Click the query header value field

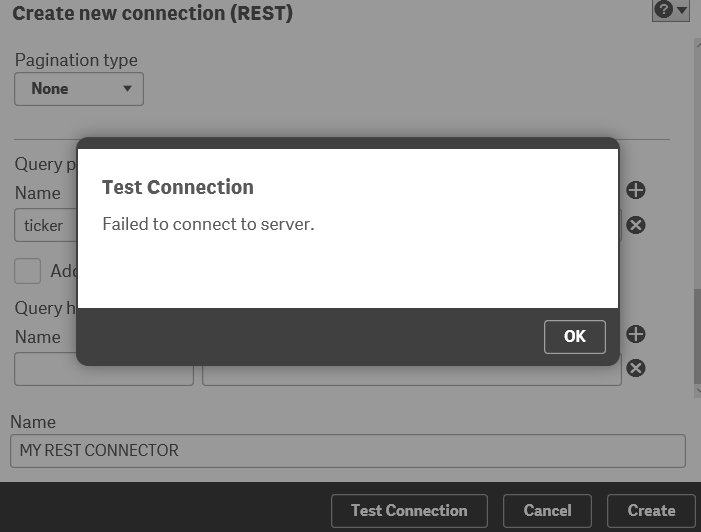pyautogui.click(x=411, y=369)
